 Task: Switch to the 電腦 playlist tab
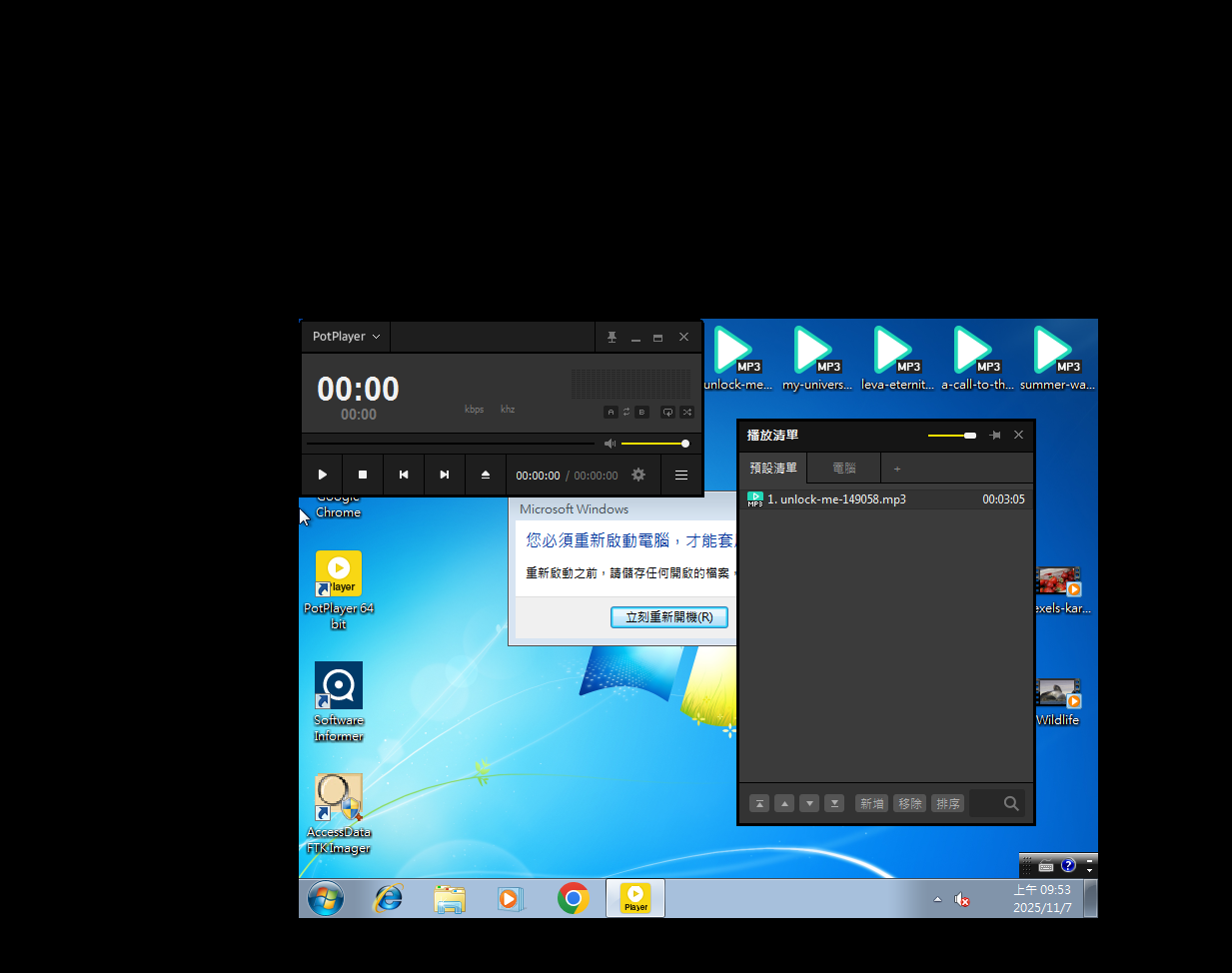(844, 468)
